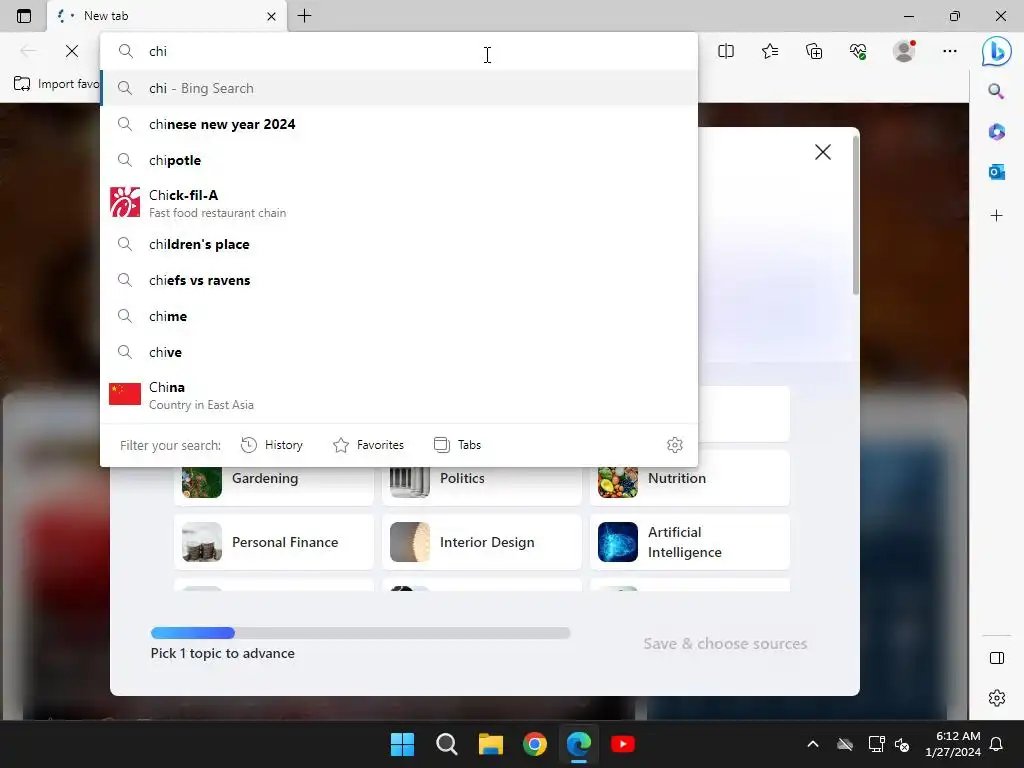Add a sidebar app with plus icon
Image resolution: width=1024 pixels, height=768 pixels.
(996, 216)
